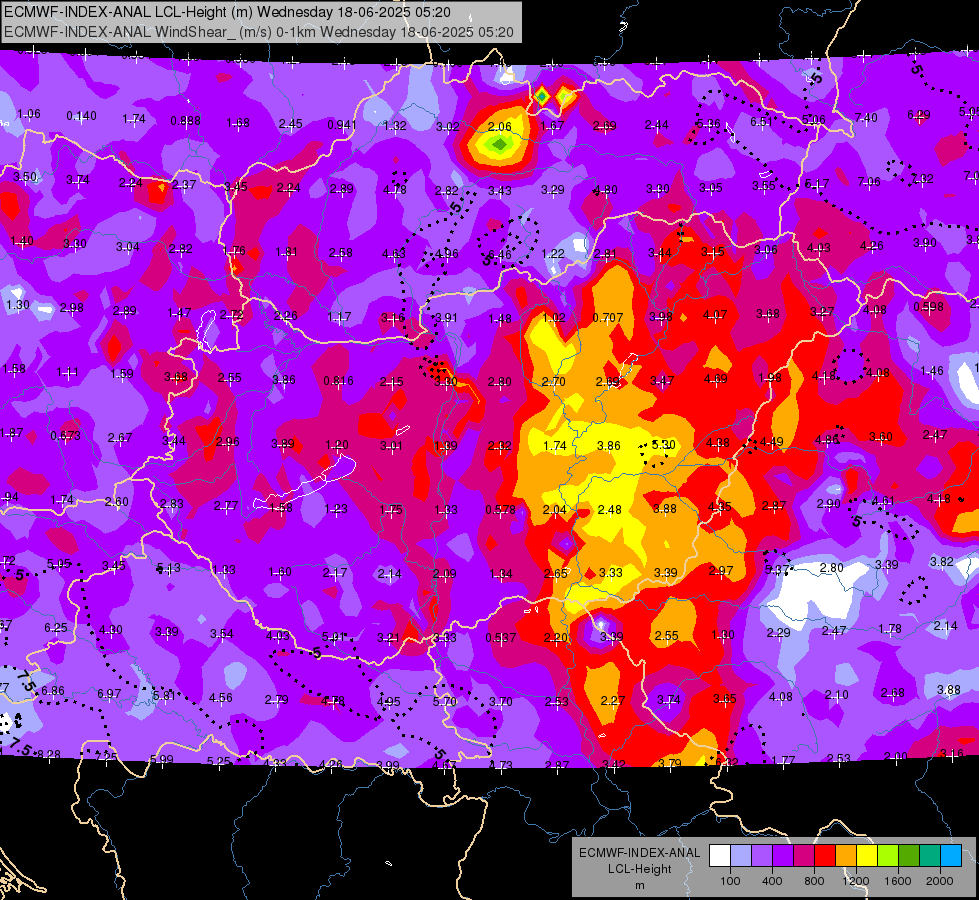Click the legend label 1600
Image resolution: width=979 pixels, height=900 pixels.
point(898,881)
